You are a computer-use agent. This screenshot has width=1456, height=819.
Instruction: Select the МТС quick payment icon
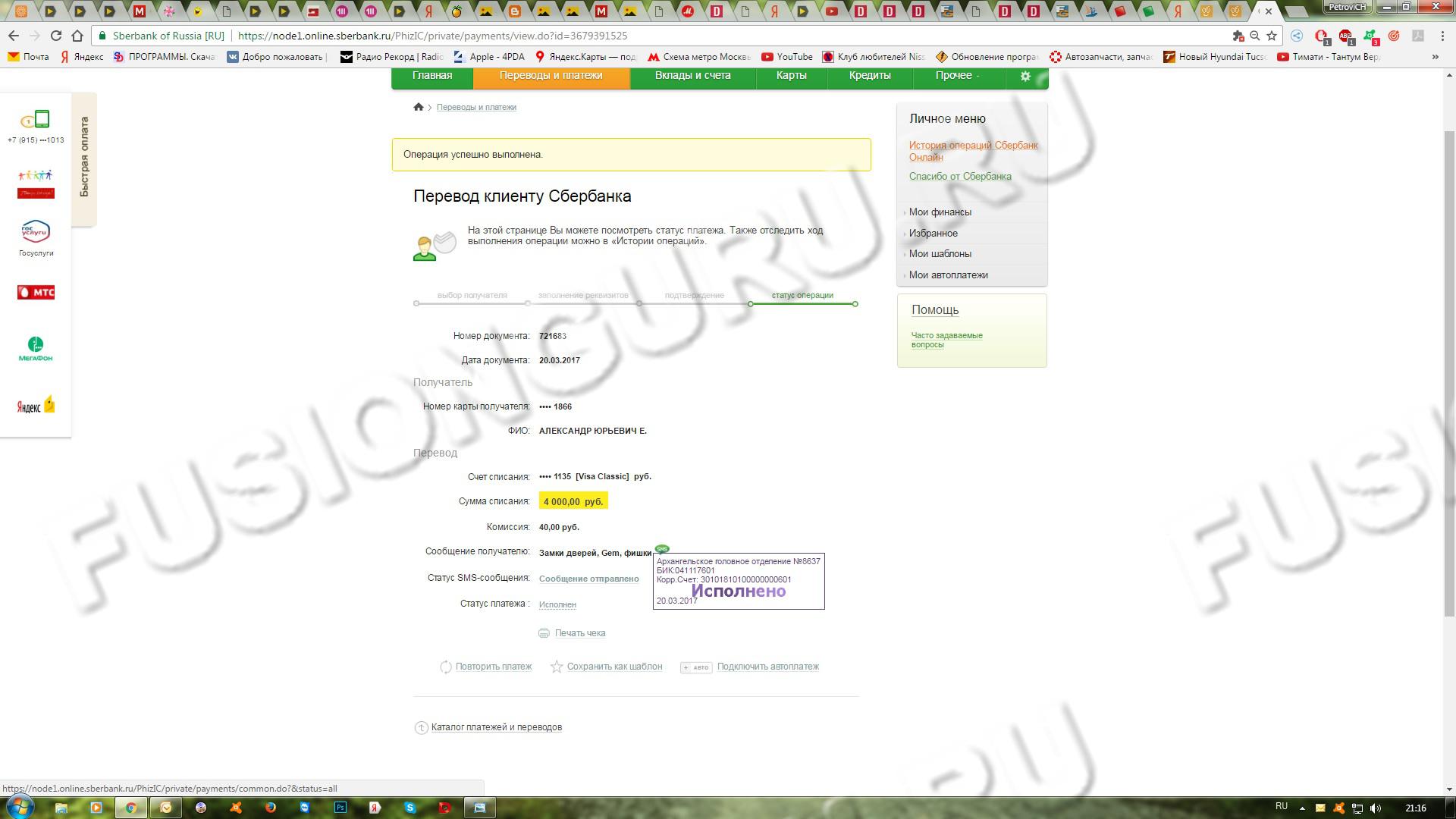(36, 292)
